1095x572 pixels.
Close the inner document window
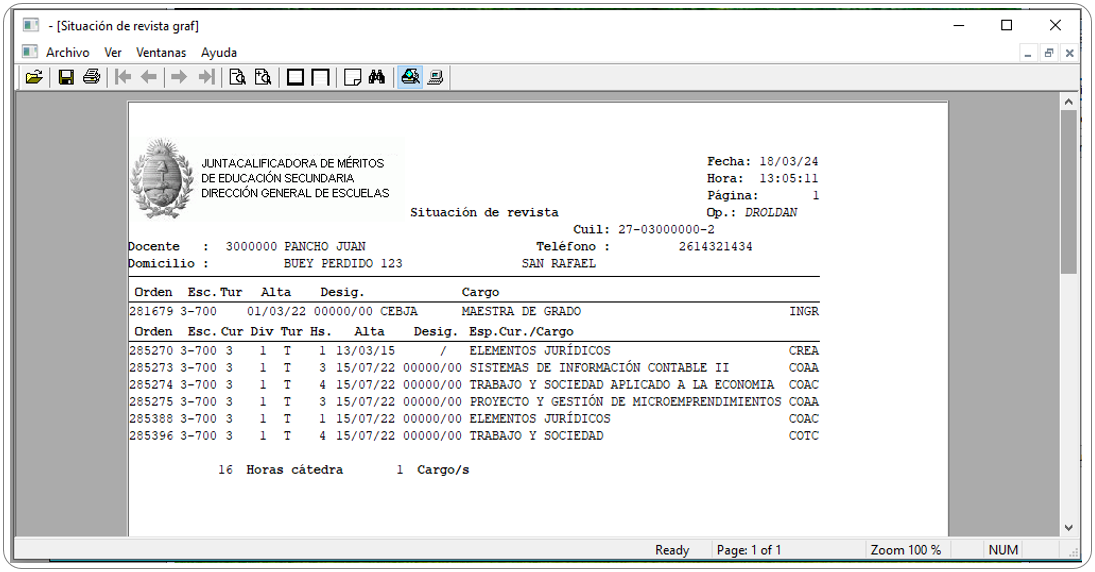[x=1069, y=53]
